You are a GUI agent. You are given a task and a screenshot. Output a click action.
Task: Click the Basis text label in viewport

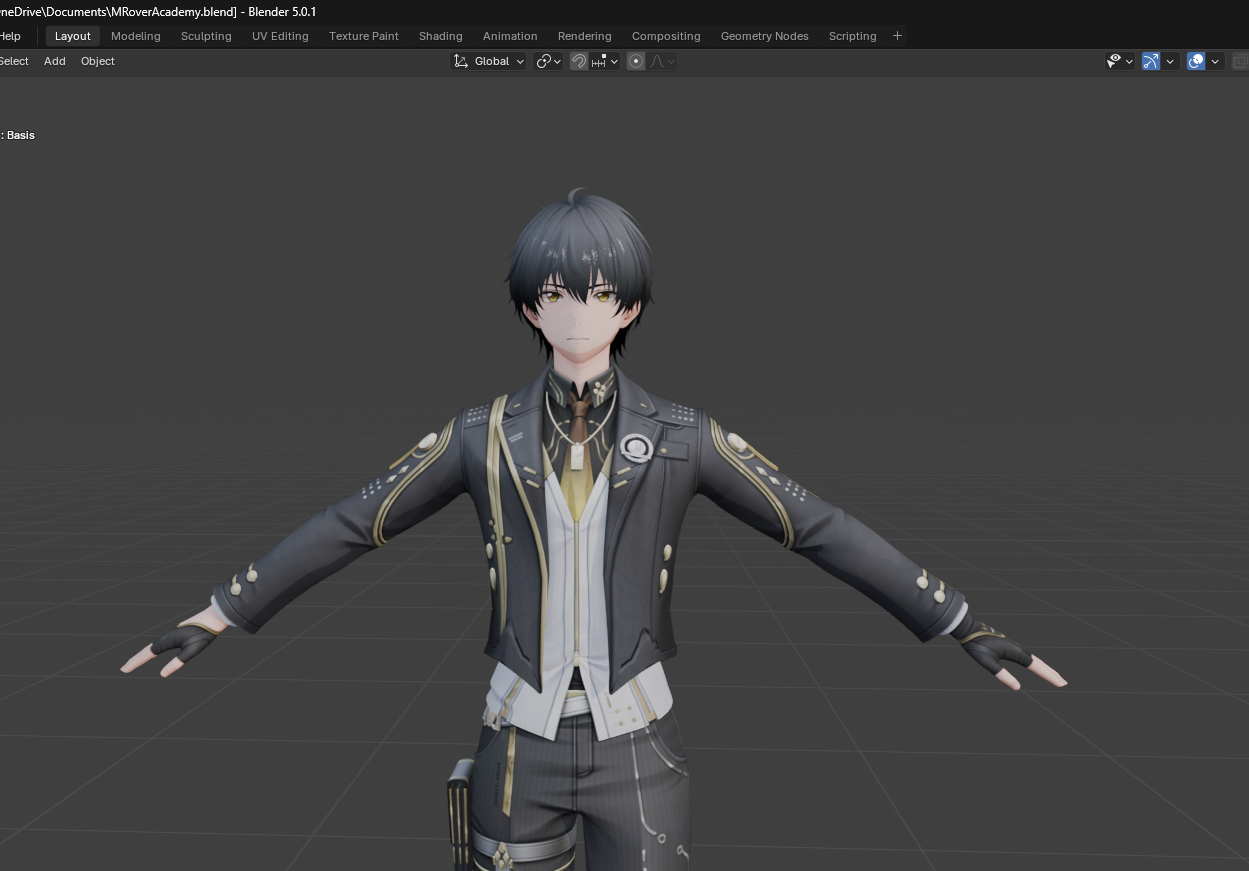[21, 135]
